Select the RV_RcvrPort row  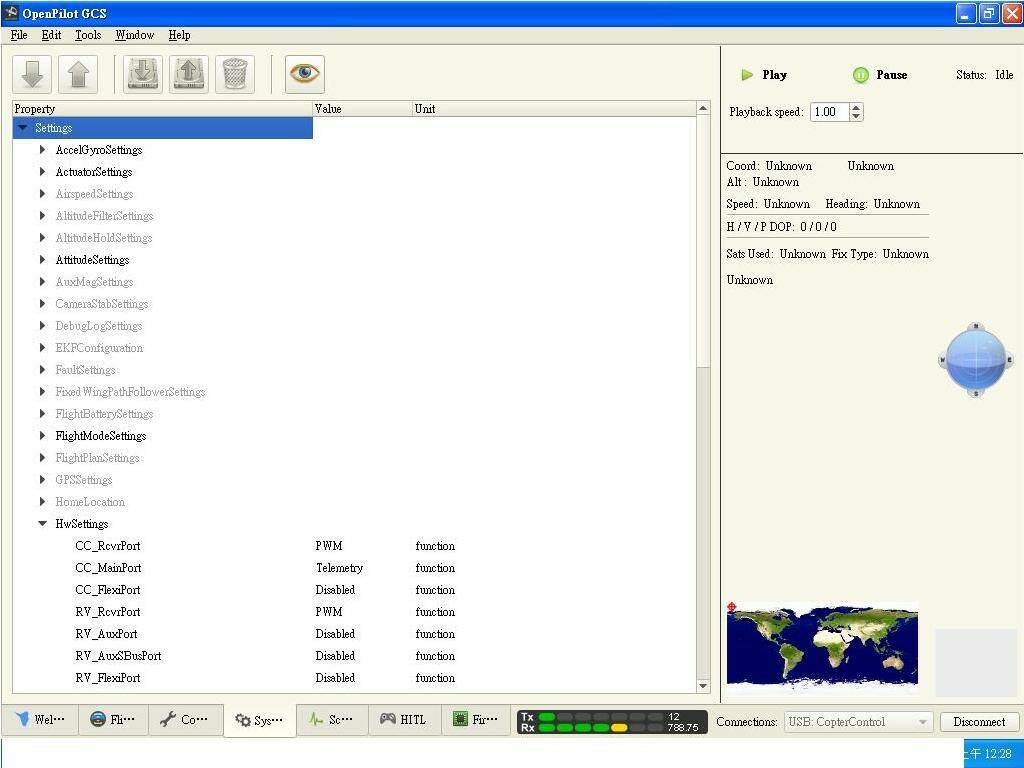click(x=355, y=612)
